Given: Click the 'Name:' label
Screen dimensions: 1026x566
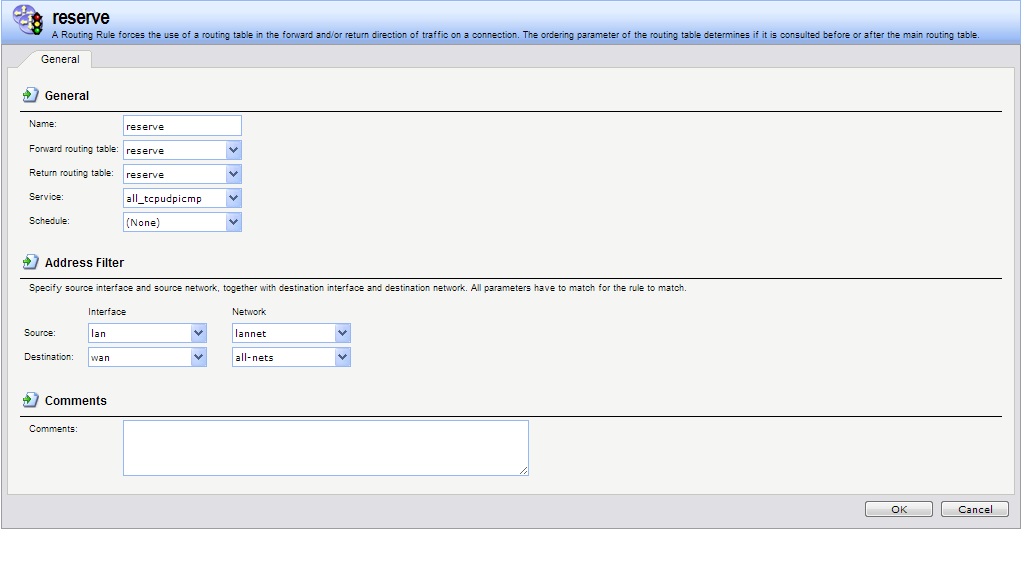Looking at the screenshot, I should pos(43,124).
